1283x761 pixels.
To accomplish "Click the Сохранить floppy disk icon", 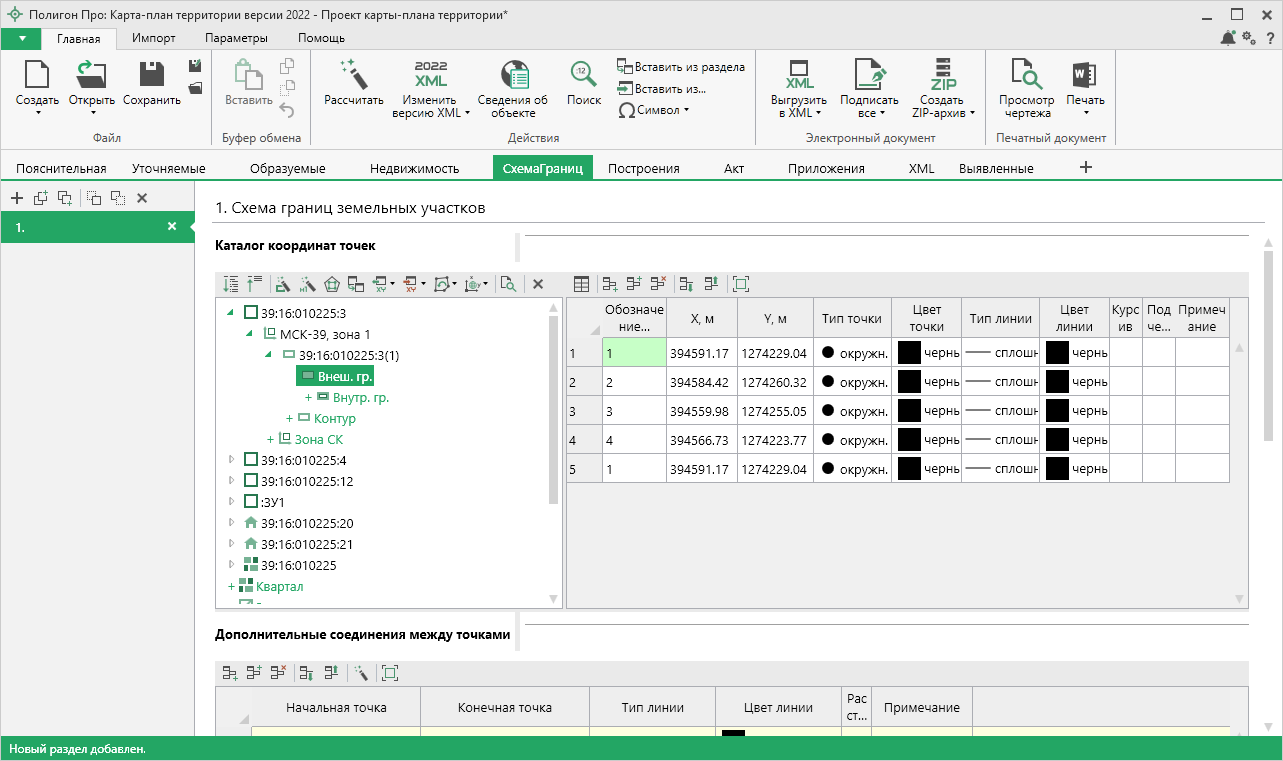I will click(x=152, y=75).
